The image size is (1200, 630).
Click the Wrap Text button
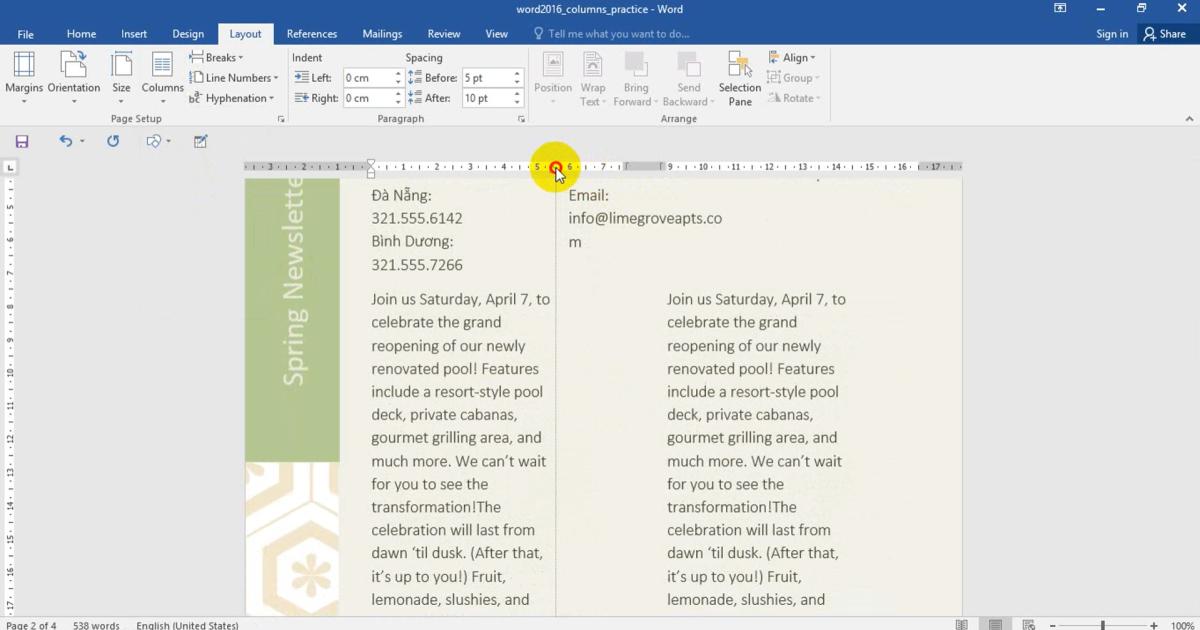click(593, 78)
